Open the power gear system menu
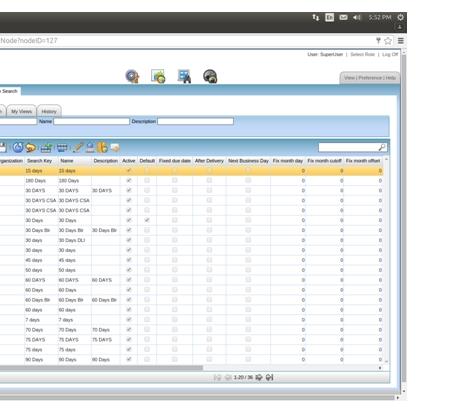Screen dimensions: 464x408 (400, 17)
